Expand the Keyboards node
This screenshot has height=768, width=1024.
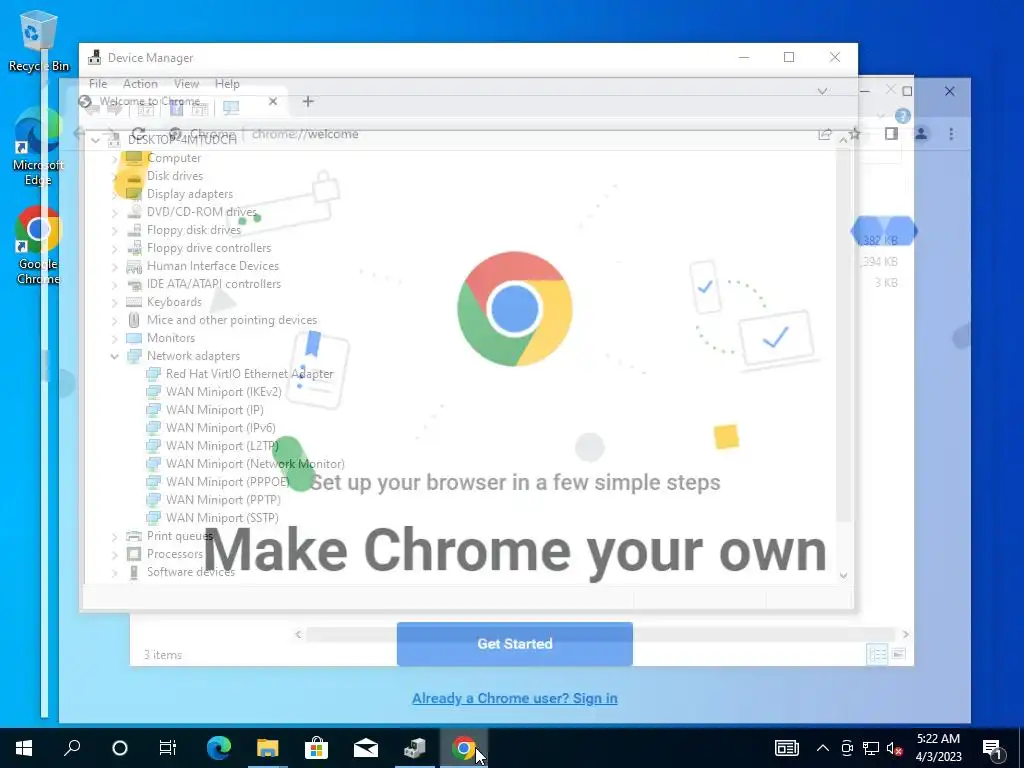[114, 302]
